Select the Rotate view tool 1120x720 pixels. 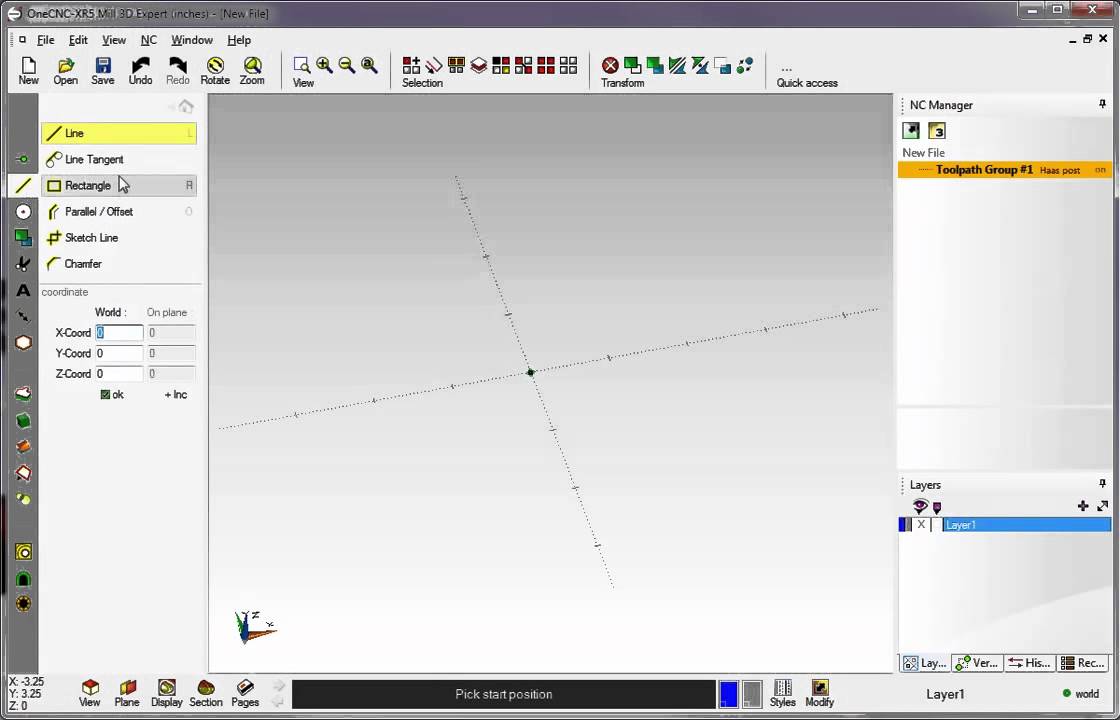tap(215, 71)
